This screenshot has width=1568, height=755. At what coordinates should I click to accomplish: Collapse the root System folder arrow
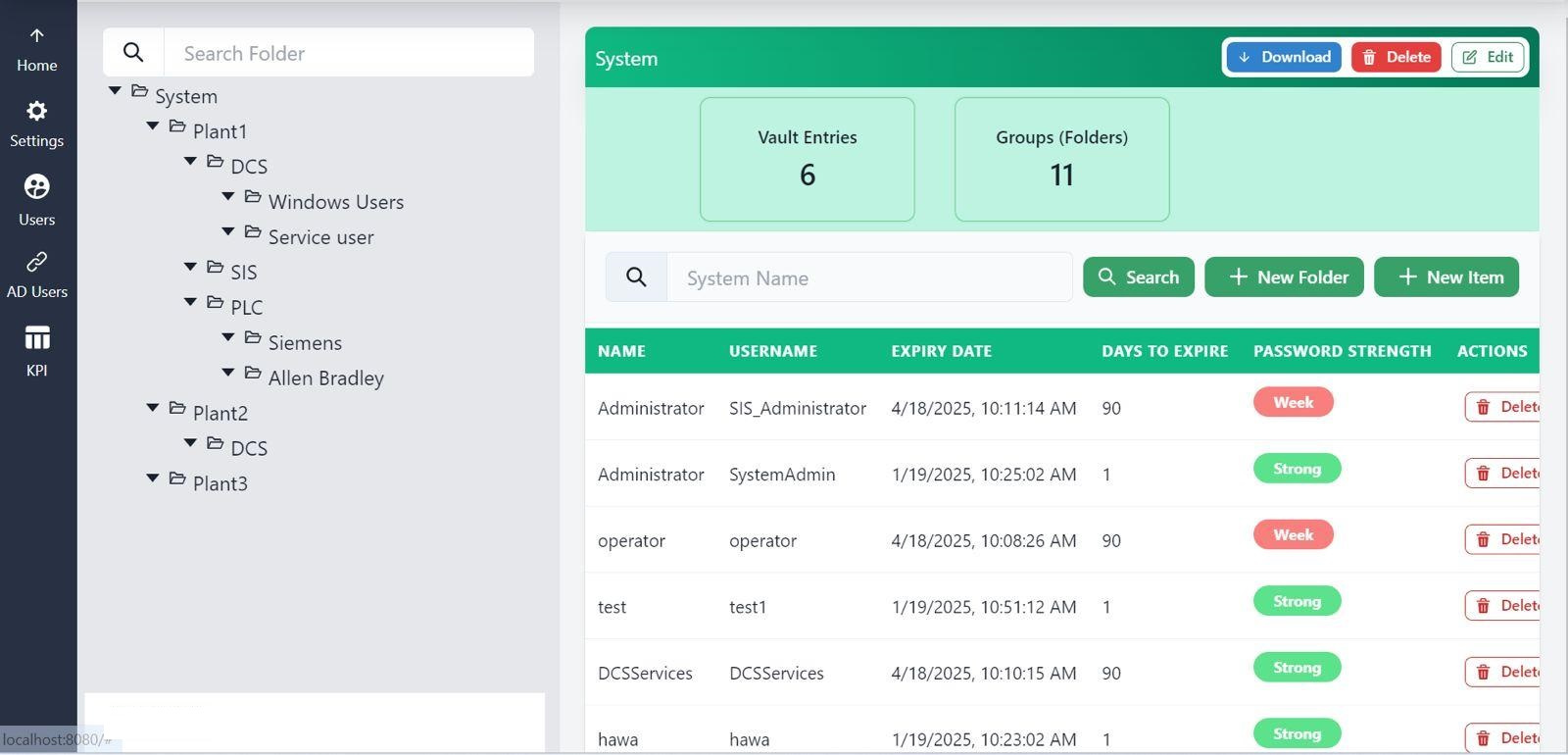[115, 91]
